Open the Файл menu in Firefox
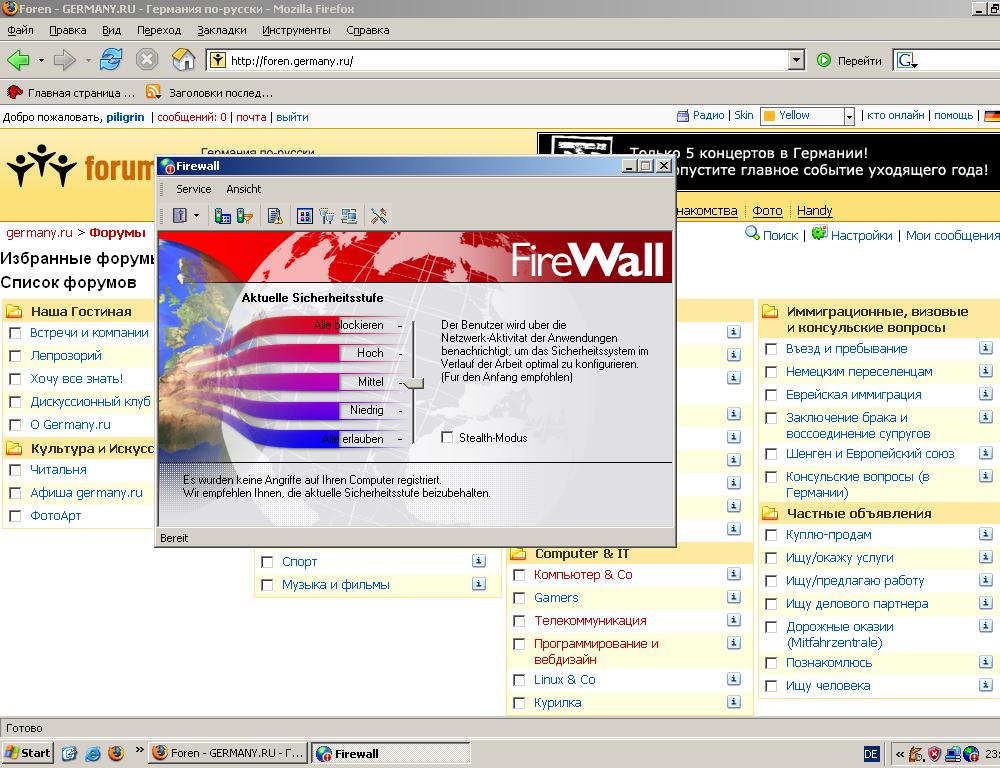This screenshot has height=768, width=1000. pyautogui.click(x=20, y=30)
